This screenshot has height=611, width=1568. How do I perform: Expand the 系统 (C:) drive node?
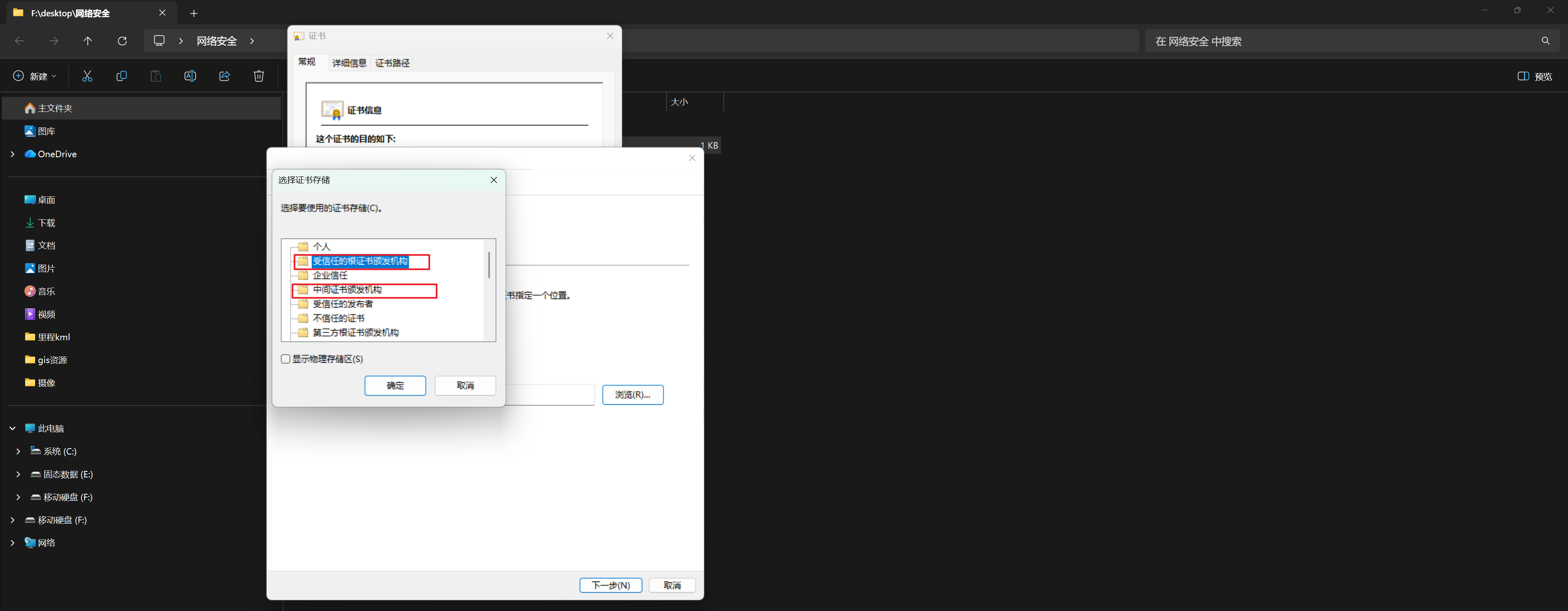[x=18, y=452]
